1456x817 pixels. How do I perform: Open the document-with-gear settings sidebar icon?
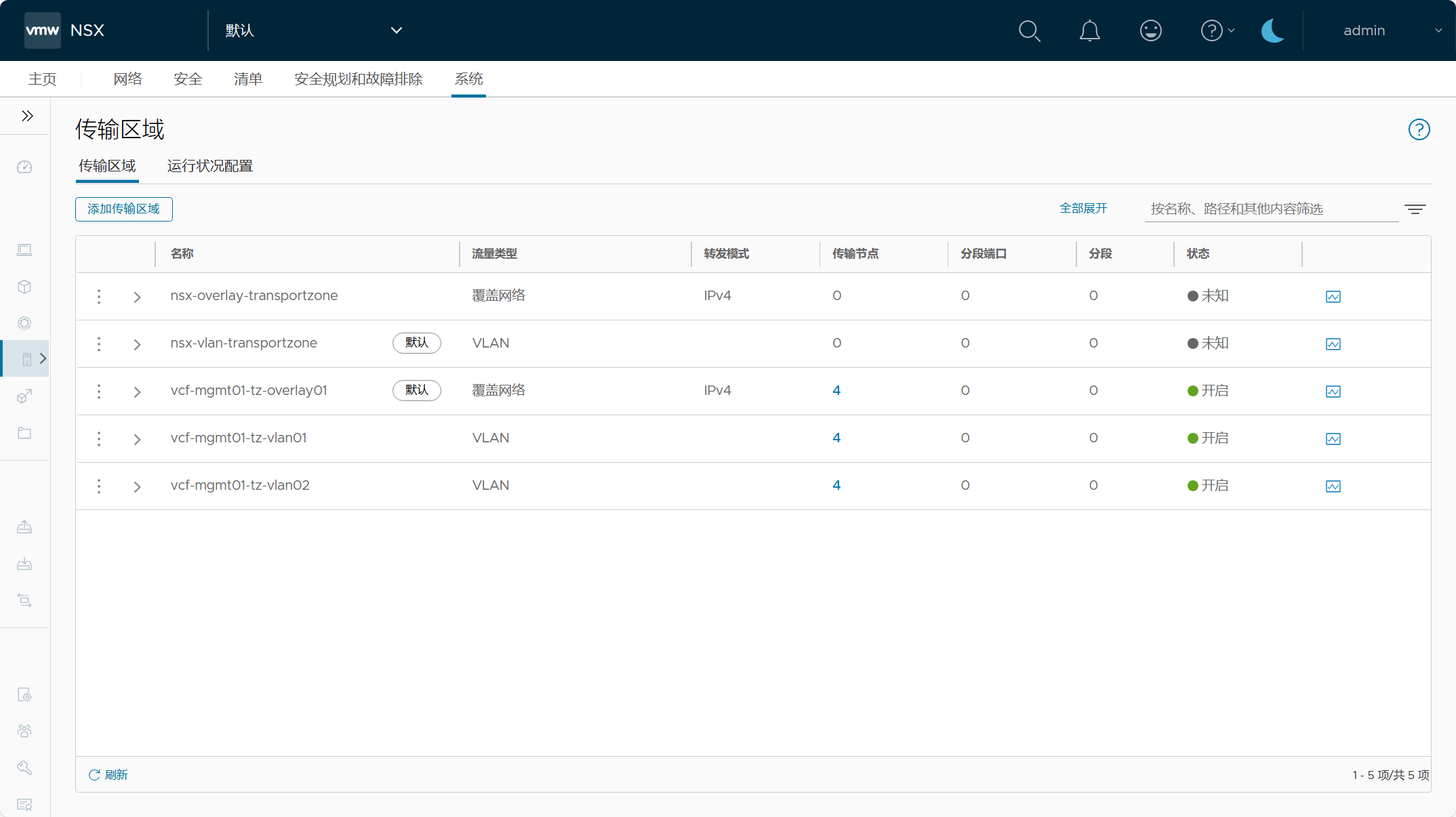24,694
